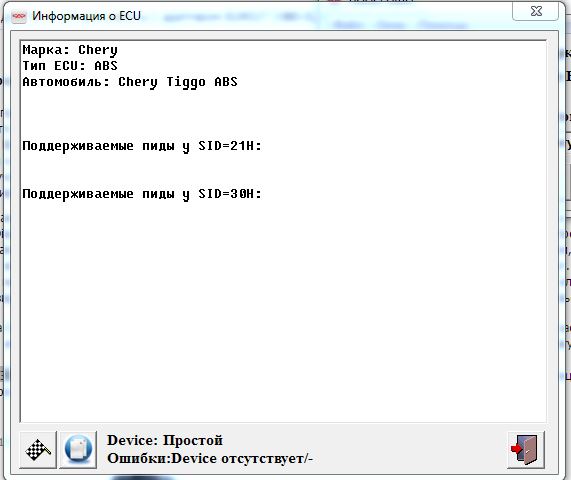Click the Информация о ECU title text
Viewport: 571px width, 480px height.
tap(86, 16)
